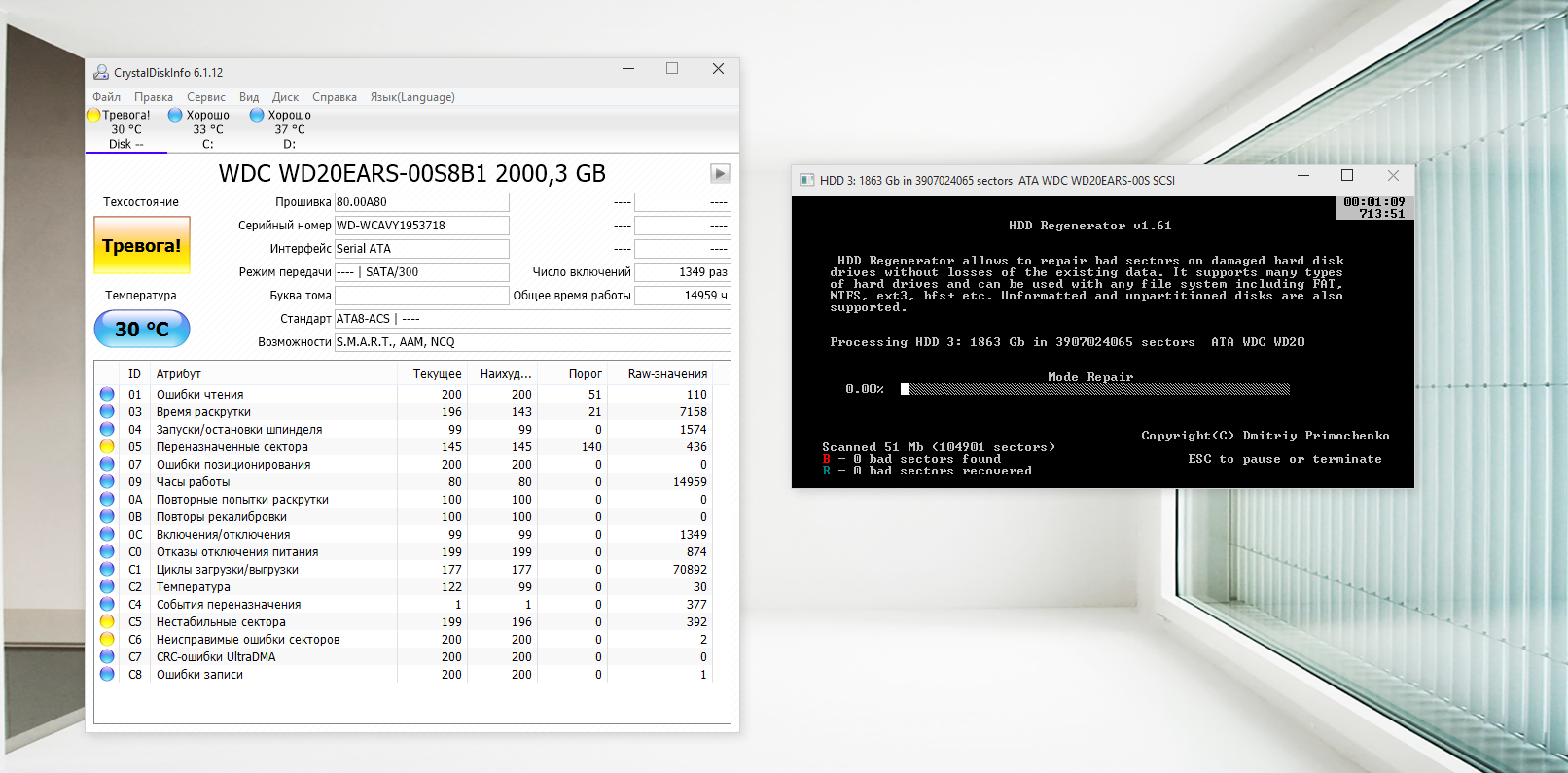This screenshot has height=773, width=1568.
Task: Click the Raw-значения column header
Action: [x=659, y=374]
